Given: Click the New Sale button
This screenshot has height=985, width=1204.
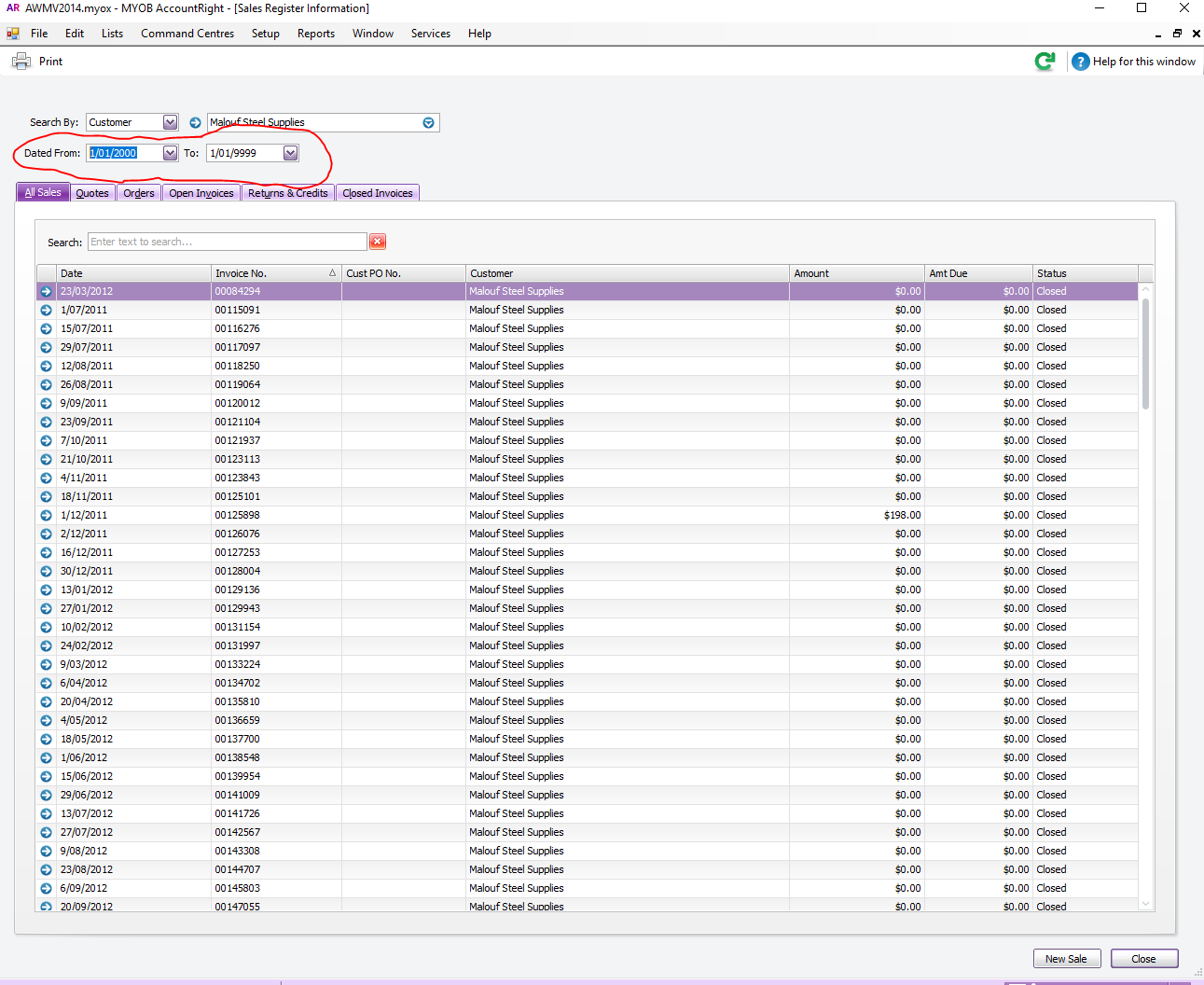Looking at the screenshot, I should [1066, 959].
